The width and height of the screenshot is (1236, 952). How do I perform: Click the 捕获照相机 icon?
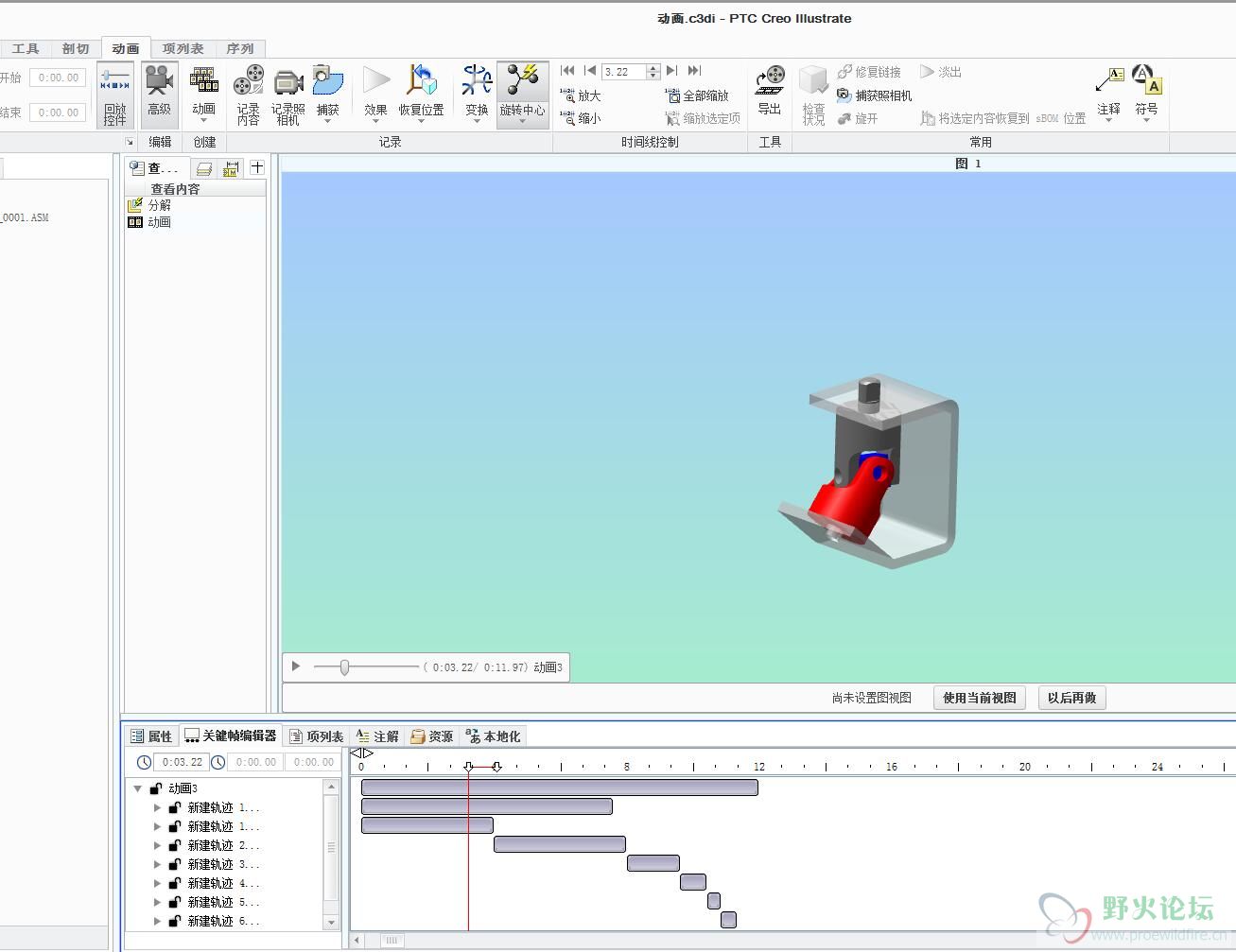(x=844, y=95)
